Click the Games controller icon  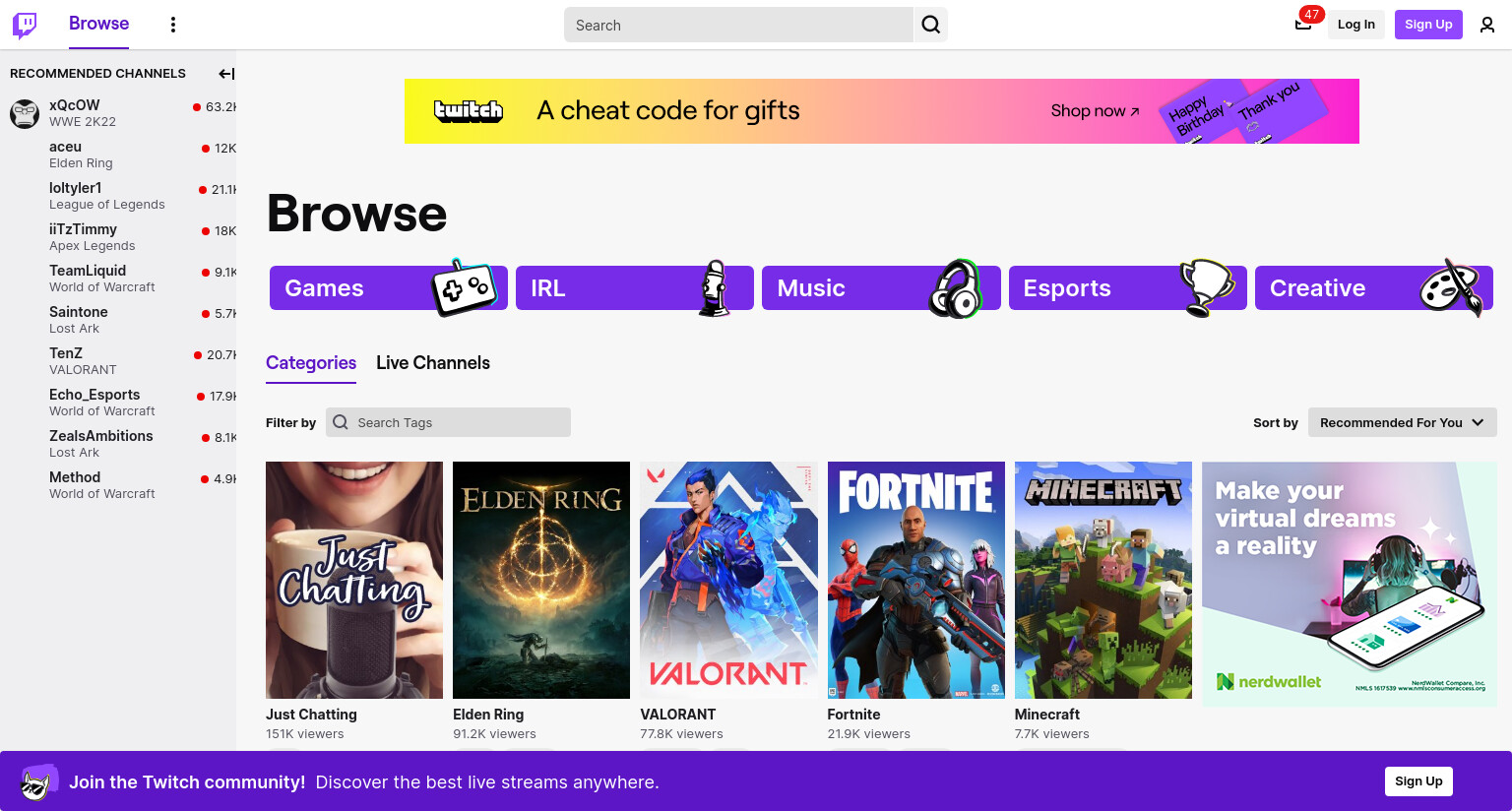(464, 287)
